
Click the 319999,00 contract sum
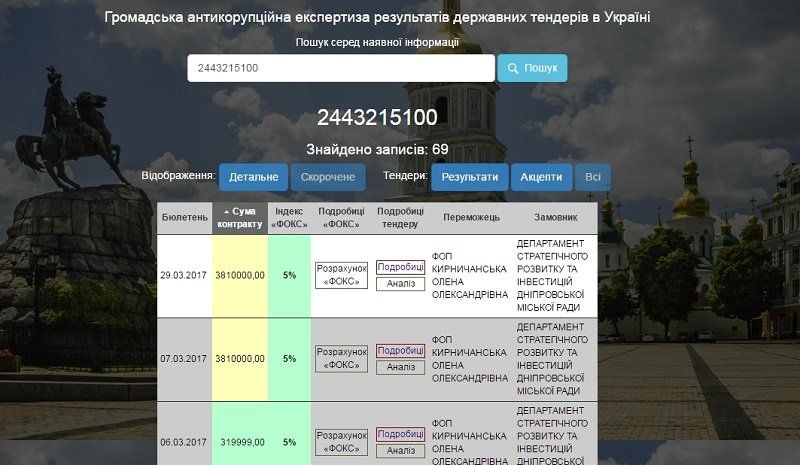242,442
